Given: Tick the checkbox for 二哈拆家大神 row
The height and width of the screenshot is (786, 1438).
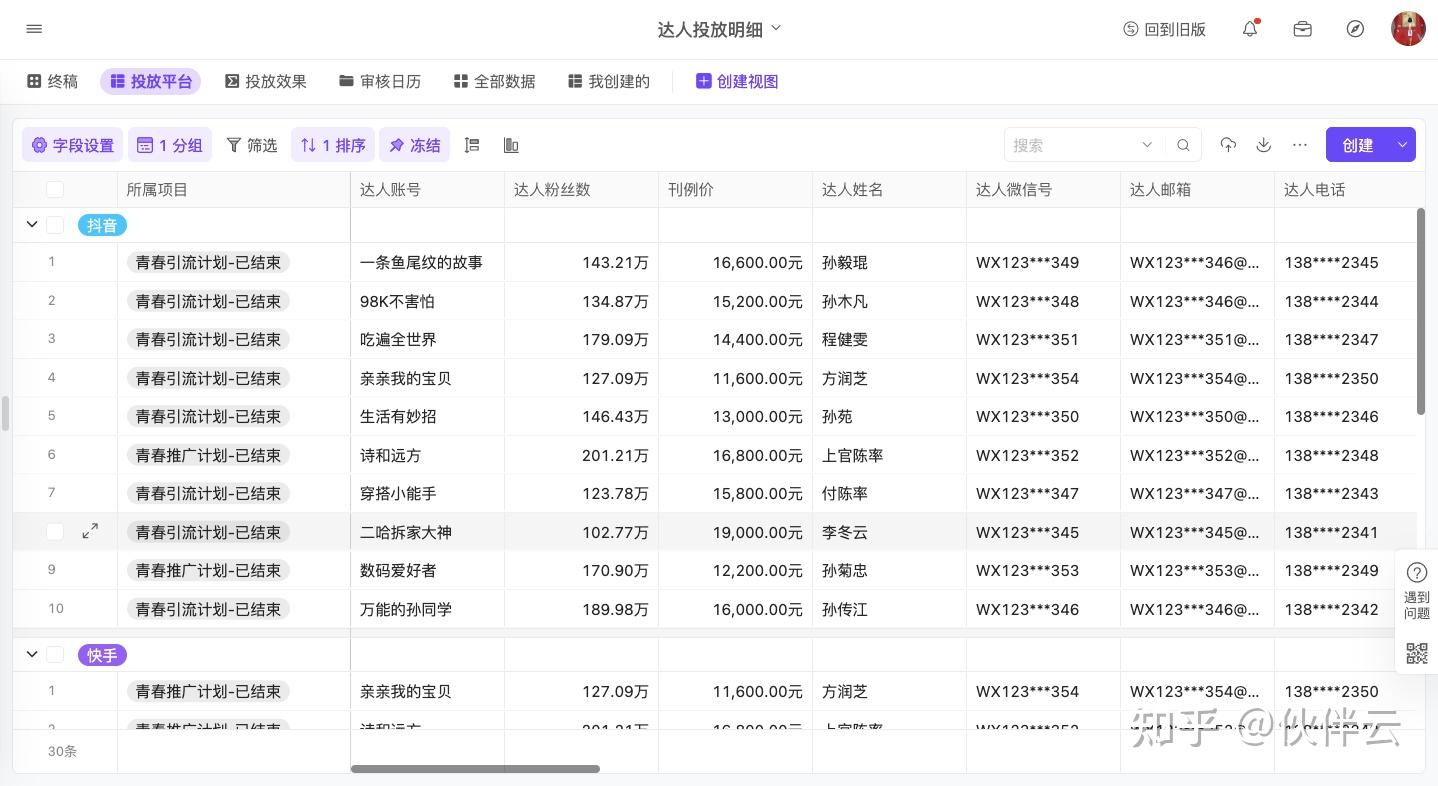Looking at the screenshot, I should pos(55,532).
